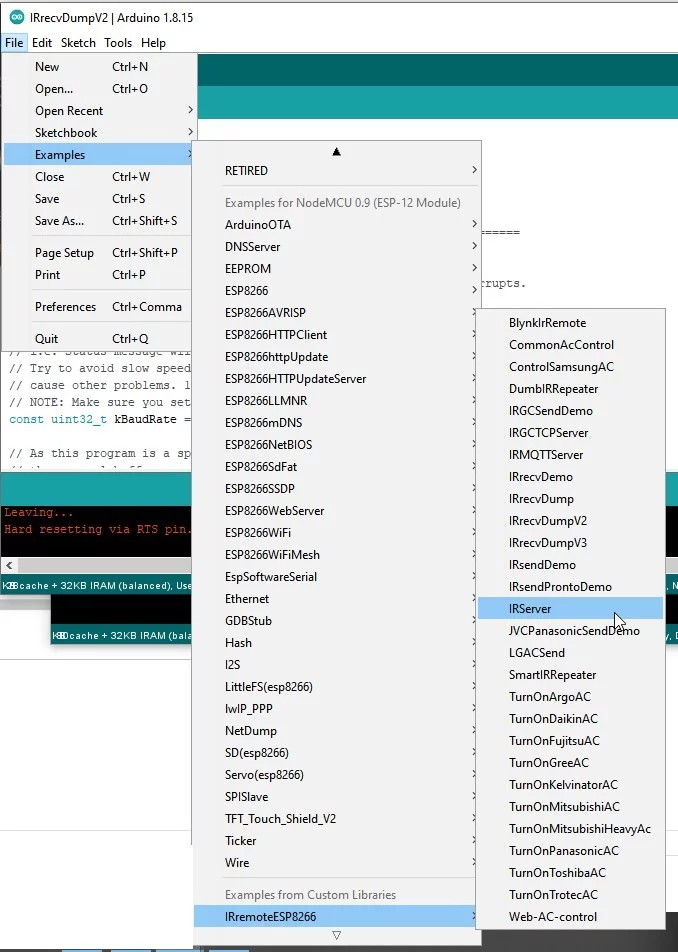Expand the ESP8266HTTPUpdateServer examples entry
Image resolution: width=678 pixels, height=952 pixels.
pos(336,378)
